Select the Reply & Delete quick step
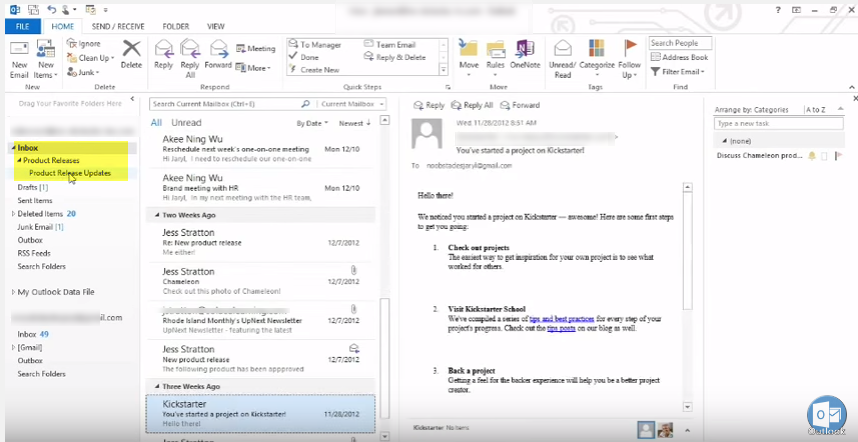Screen dimensions: 858x442 (x=395, y=57)
